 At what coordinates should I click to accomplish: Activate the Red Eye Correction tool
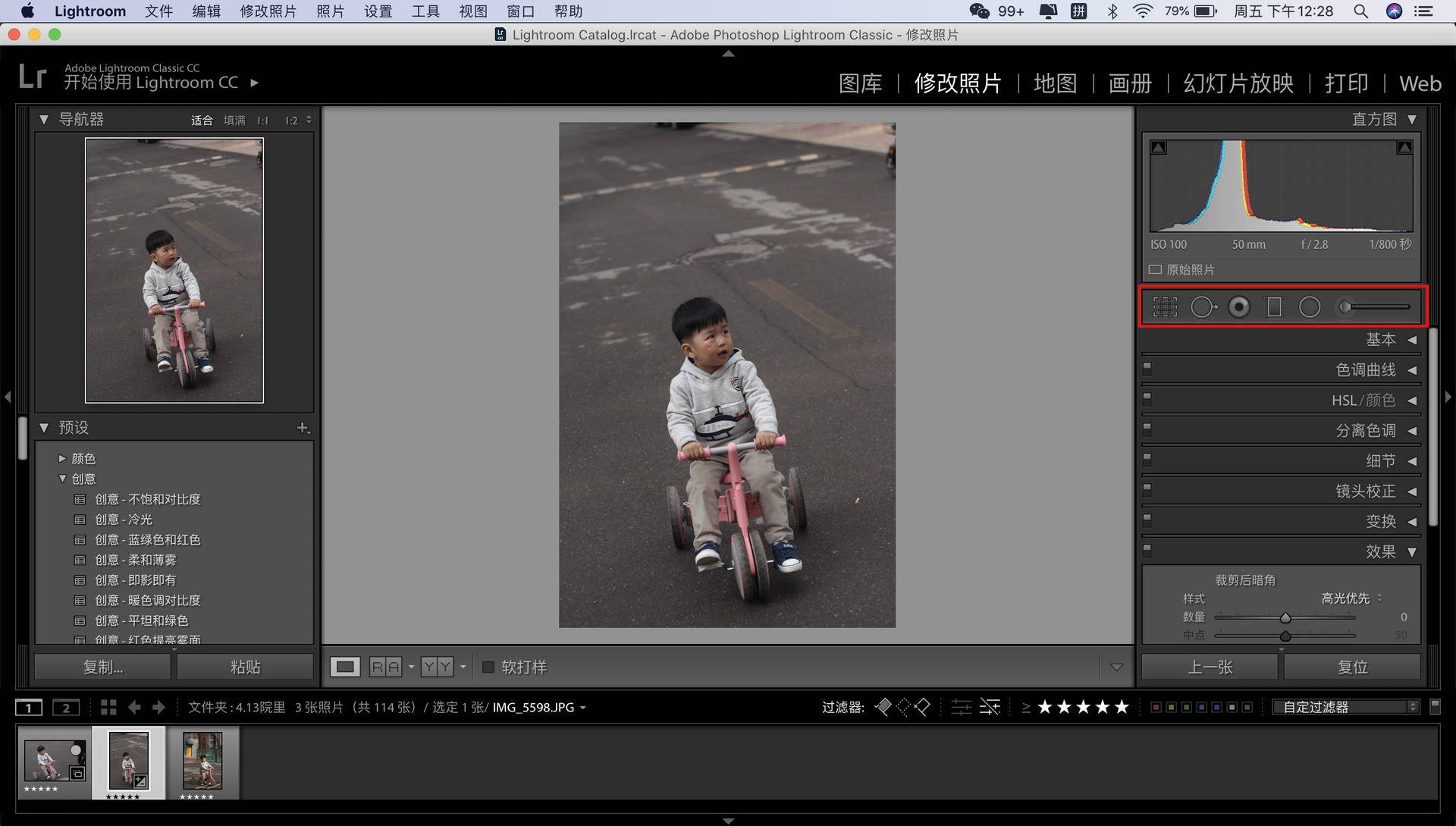click(x=1239, y=307)
